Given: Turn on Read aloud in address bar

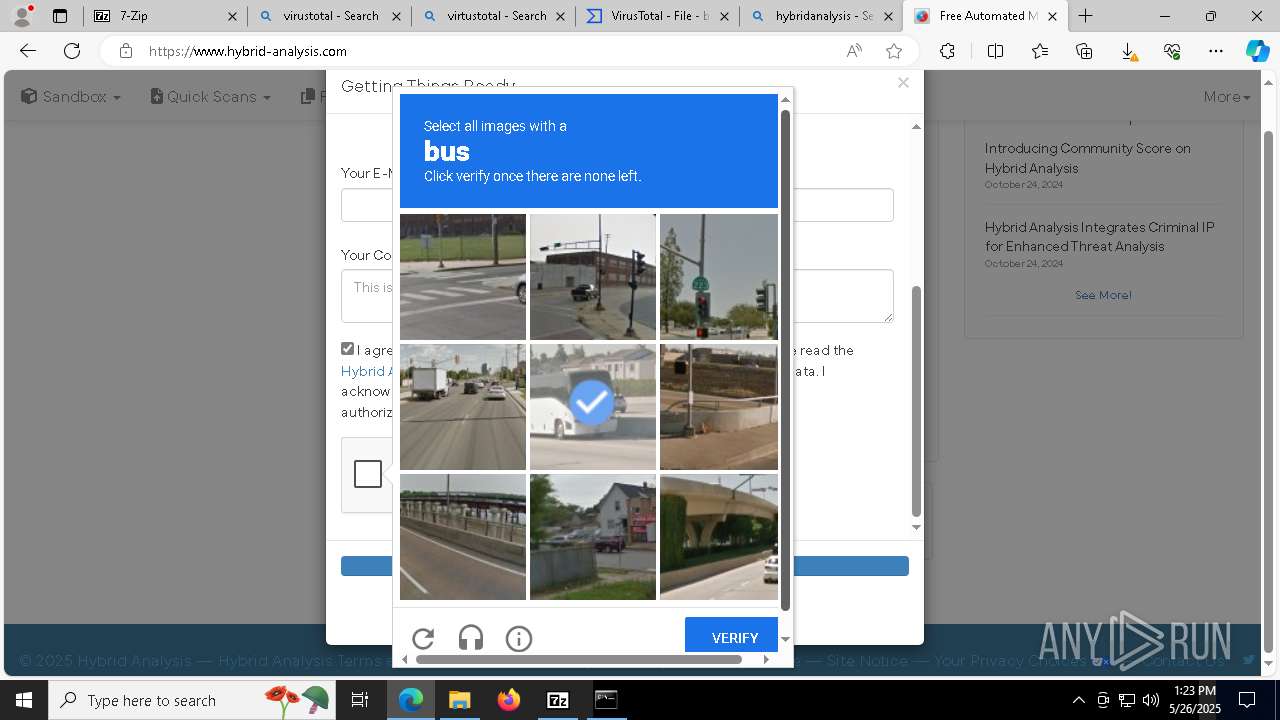Looking at the screenshot, I should [854, 51].
